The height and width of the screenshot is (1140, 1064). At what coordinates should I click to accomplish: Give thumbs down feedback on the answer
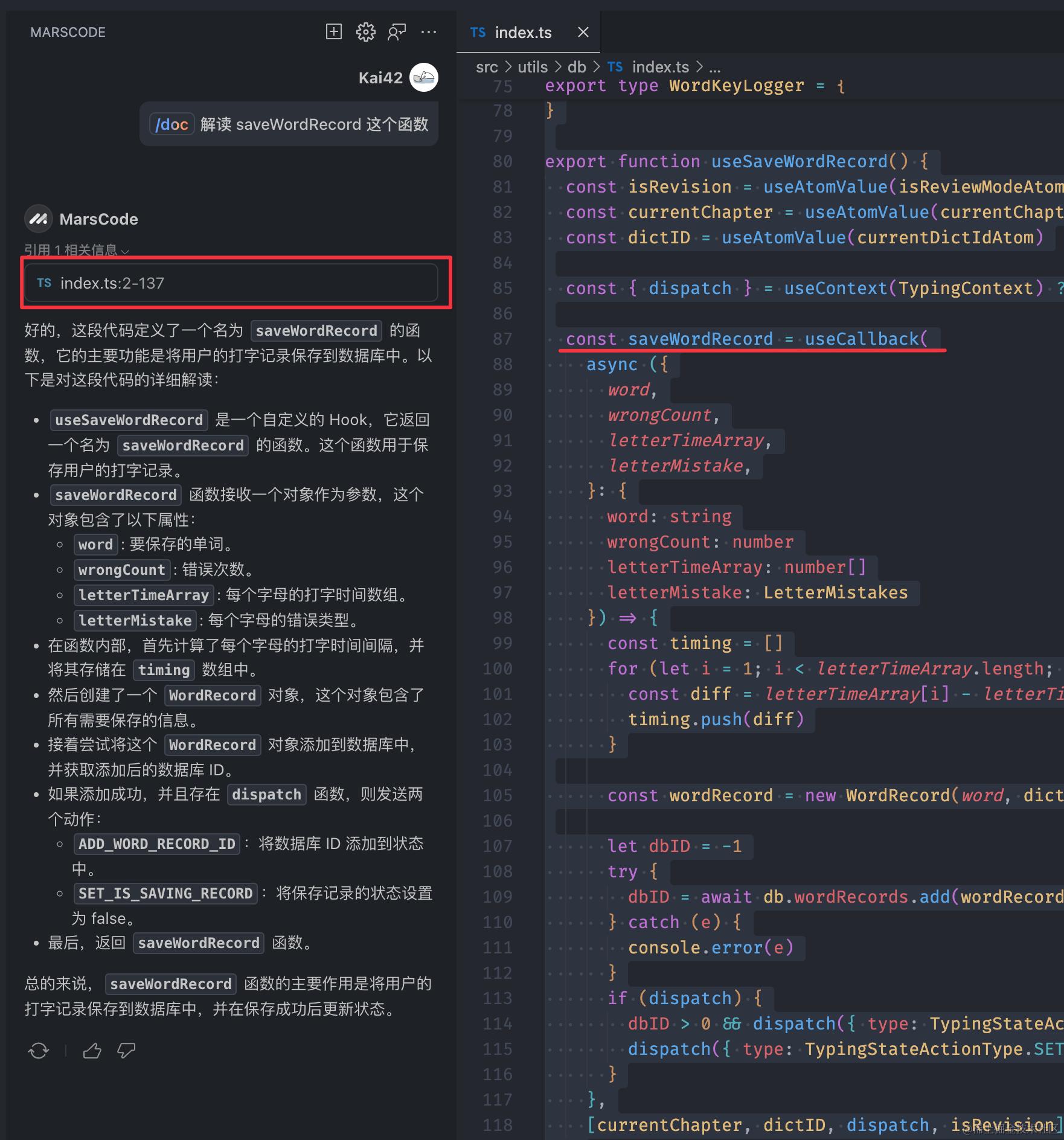click(x=126, y=1051)
